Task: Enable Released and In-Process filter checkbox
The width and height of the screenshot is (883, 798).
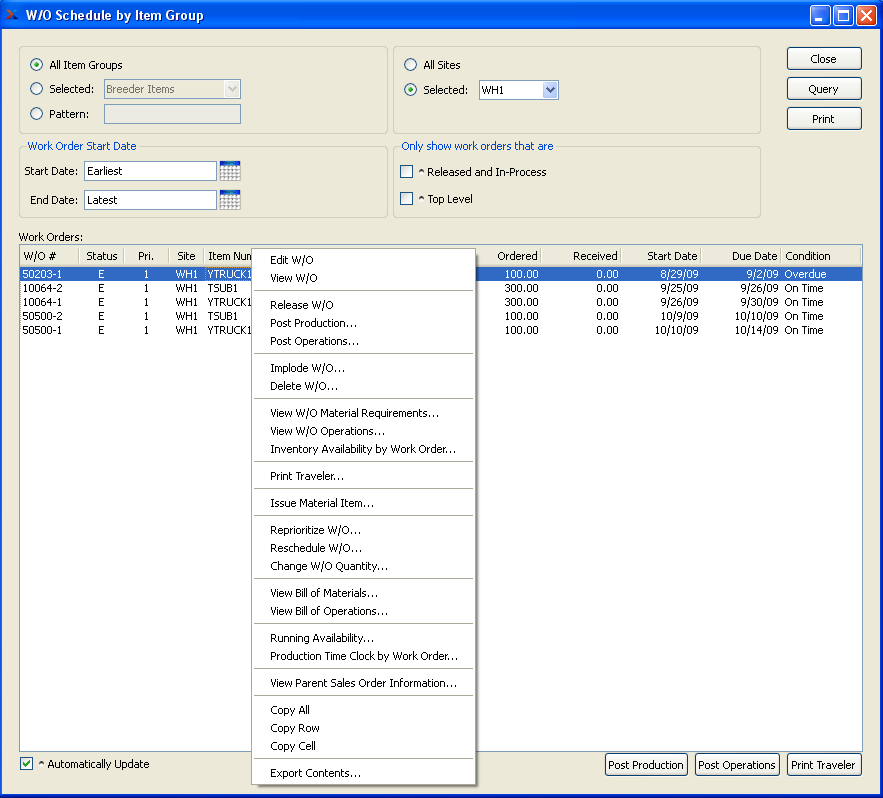Action: click(x=407, y=172)
